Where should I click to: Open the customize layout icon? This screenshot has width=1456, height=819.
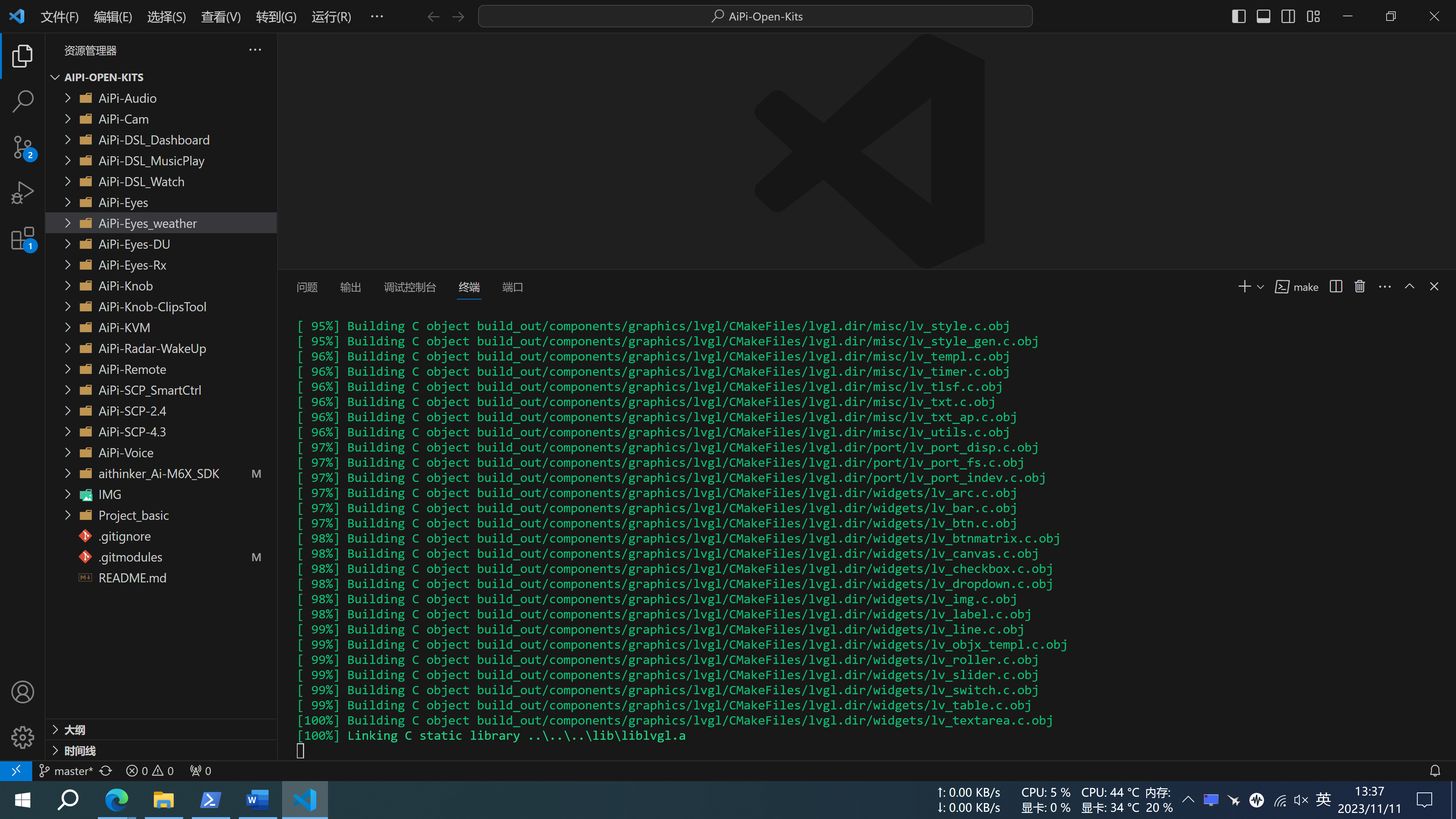coord(1313,16)
